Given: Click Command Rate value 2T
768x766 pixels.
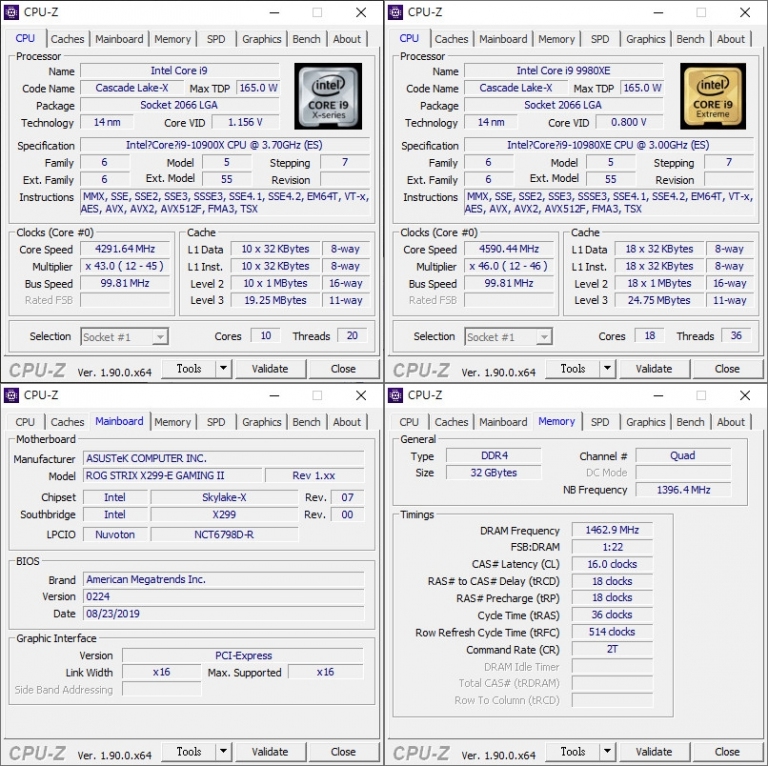Looking at the screenshot, I should pos(612,649).
